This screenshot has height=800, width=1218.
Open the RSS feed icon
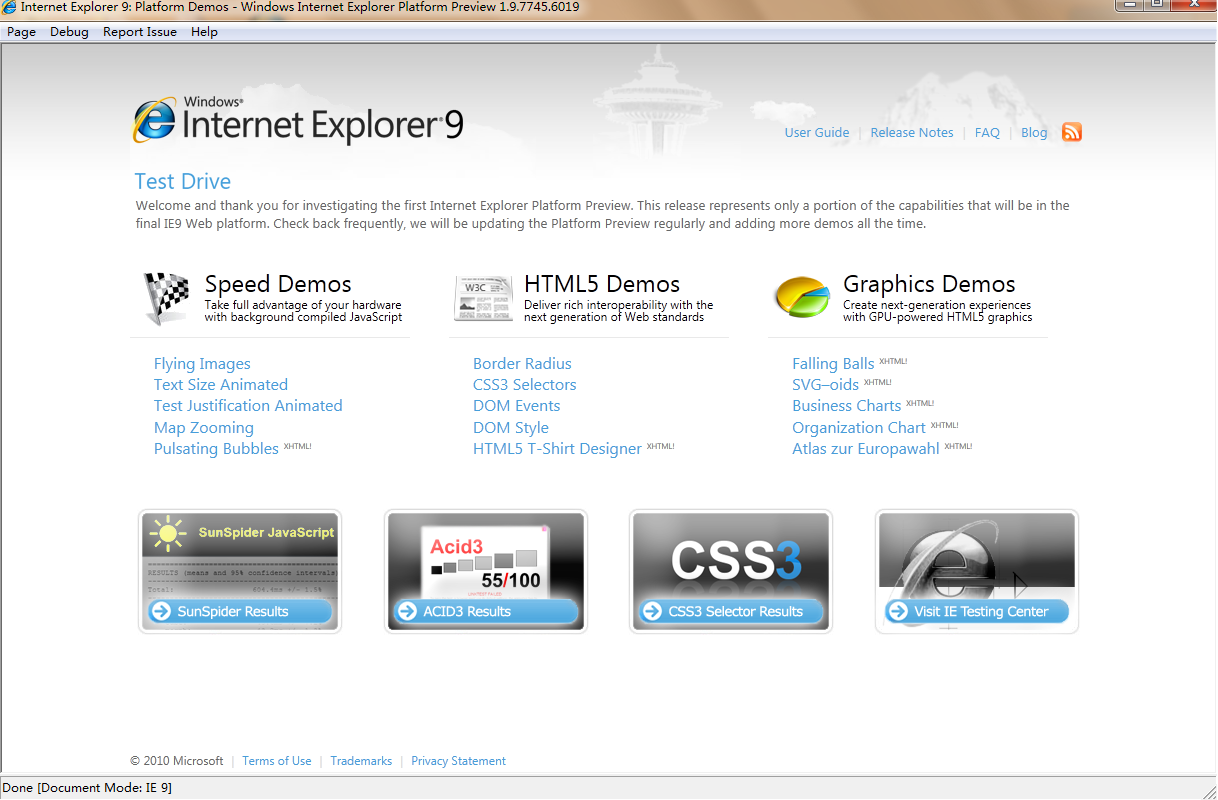(1071, 131)
